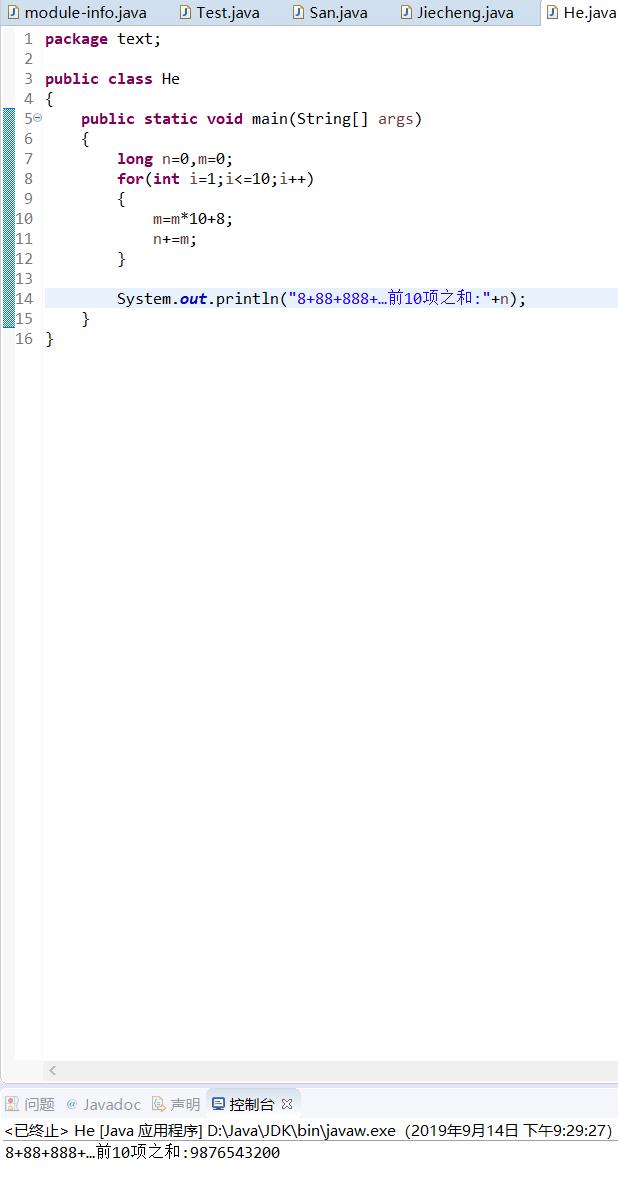The height and width of the screenshot is (1195, 618).
Task: Click the 声明 tab icon
Action: pyautogui.click(x=159, y=1104)
